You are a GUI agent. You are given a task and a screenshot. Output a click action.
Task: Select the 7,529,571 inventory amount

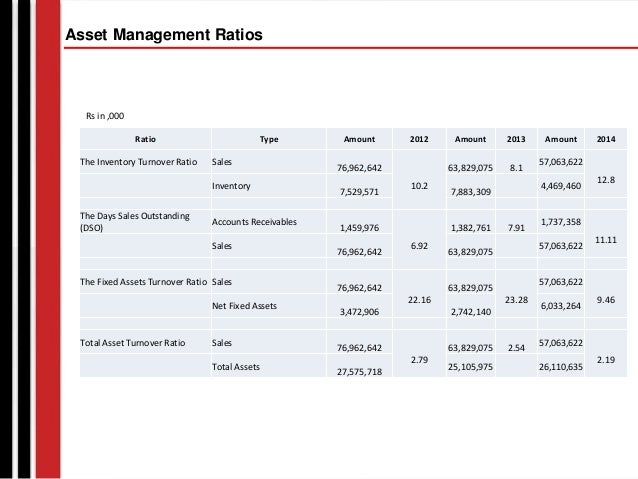click(359, 192)
